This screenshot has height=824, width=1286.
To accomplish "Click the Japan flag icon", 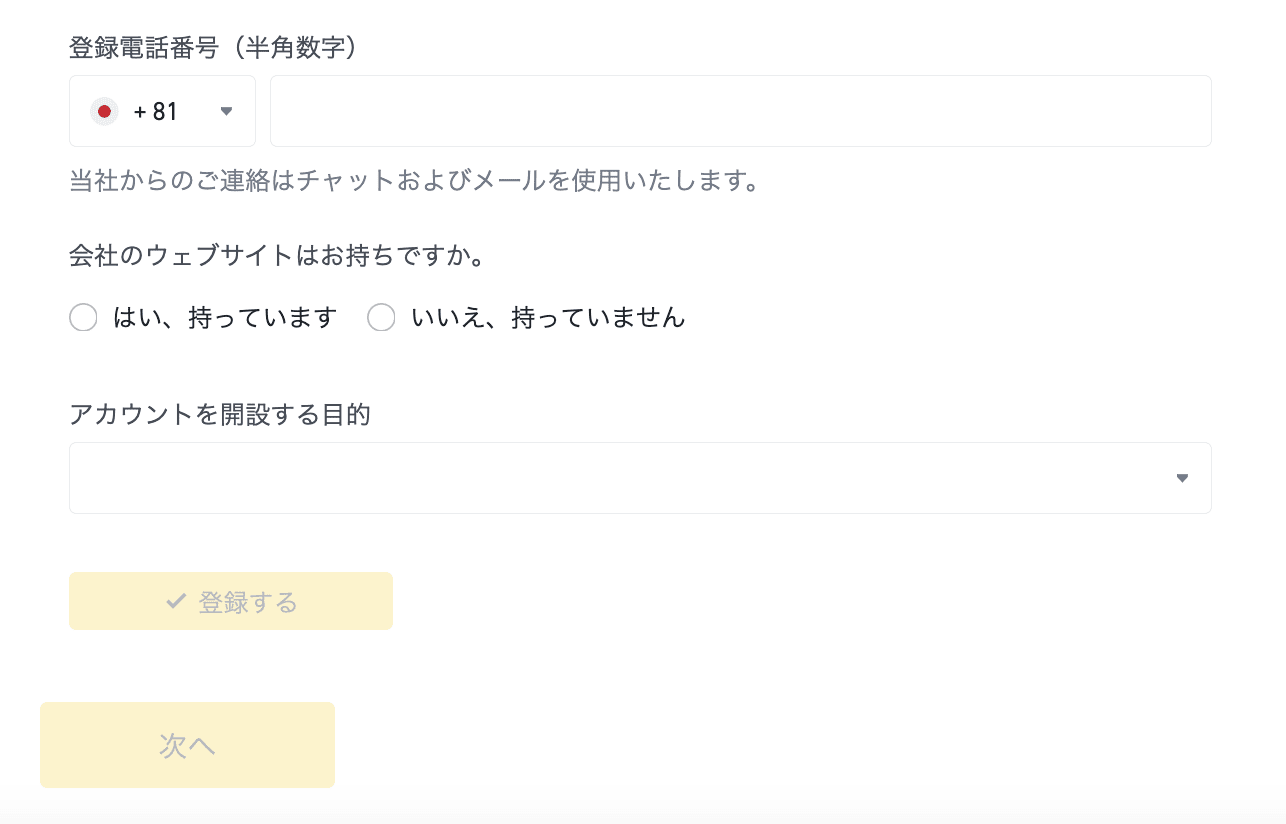I will tap(104, 111).
